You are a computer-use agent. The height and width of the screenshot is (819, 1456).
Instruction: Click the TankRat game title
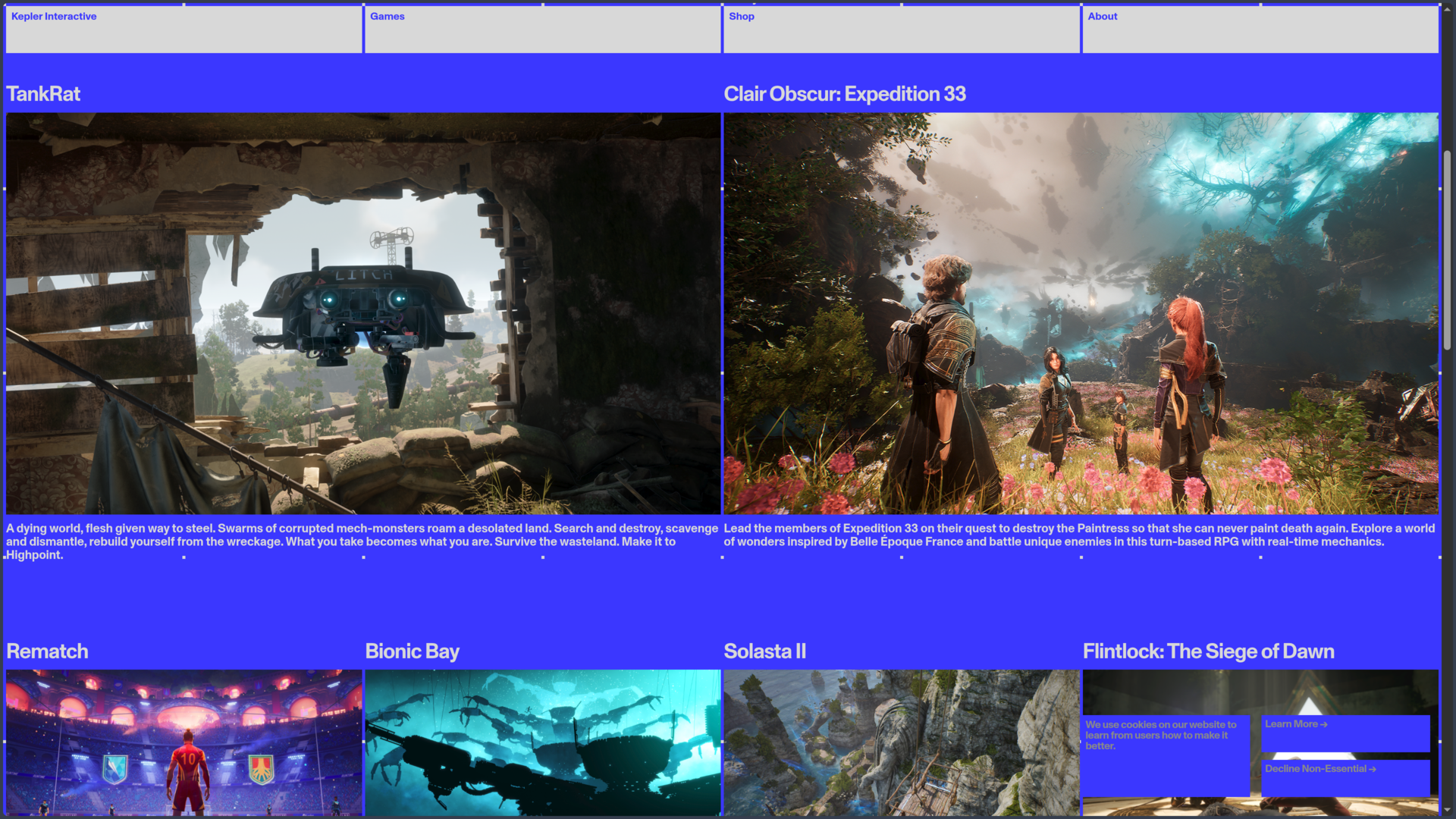pos(43,94)
